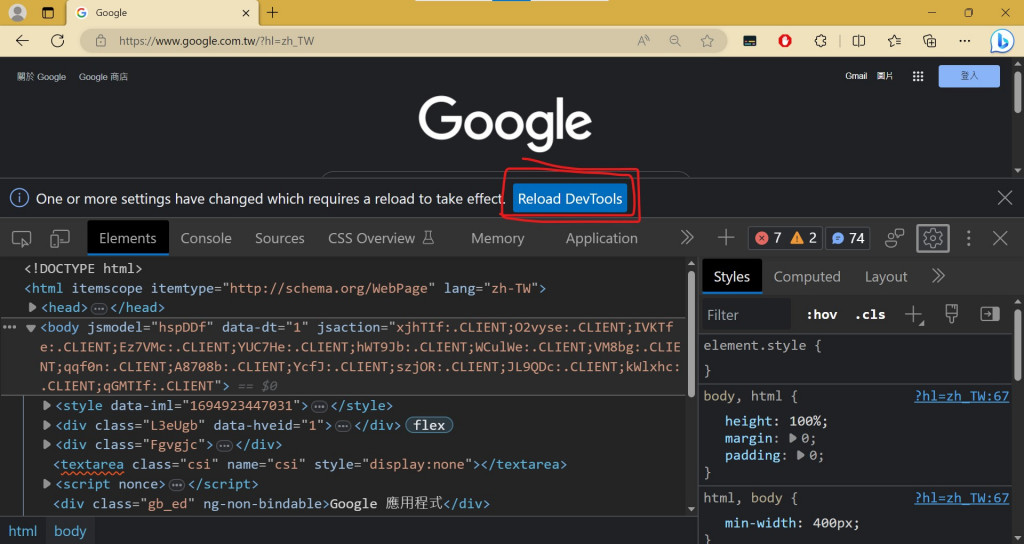Viewport: 1024px width, 544px height.
Task: Open the zoom icon in address bar
Action: point(675,40)
